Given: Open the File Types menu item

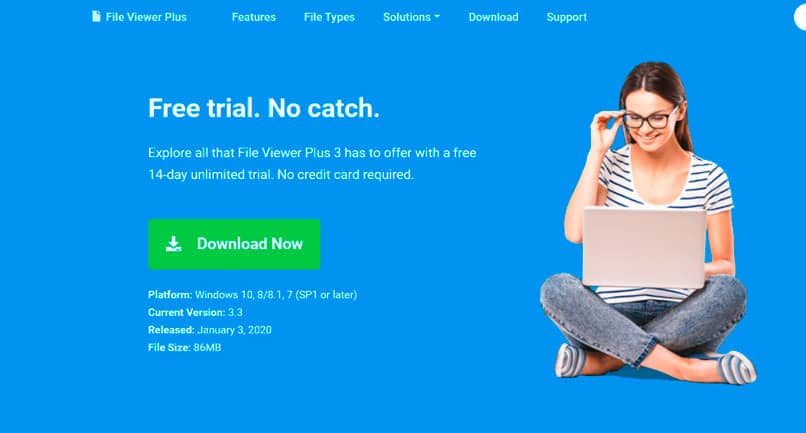Looking at the screenshot, I should tap(329, 17).
